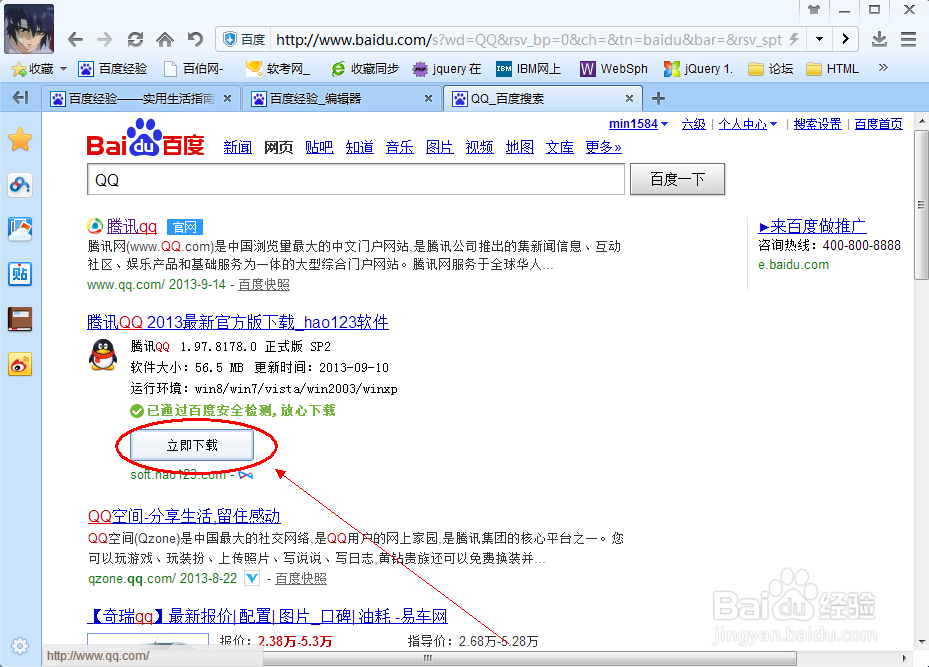Screen dimensions: 929x667
Task: Click the Baidu logo
Action: pyautogui.click(x=146, y=143)
